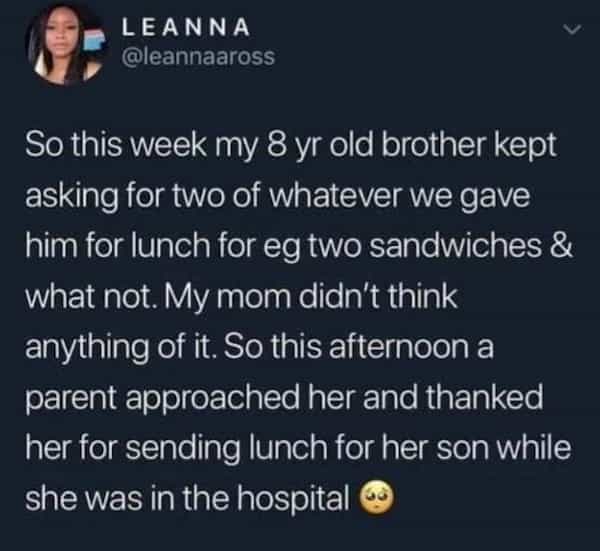Open Leanna's profile picture
The image size is (600, 551).
(x=63, y=45)
